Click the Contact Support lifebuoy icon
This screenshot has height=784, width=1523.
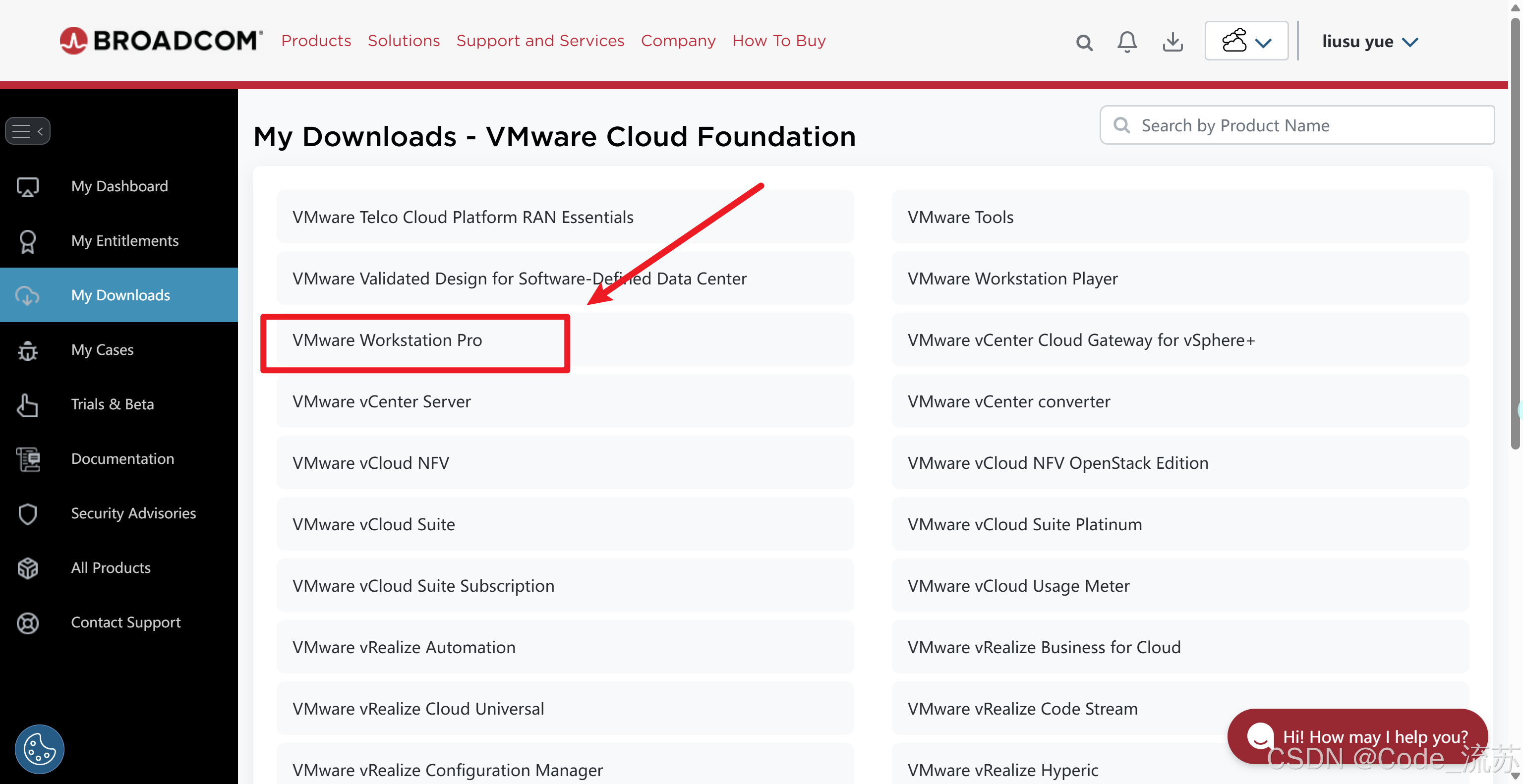(x=27, y=623)
